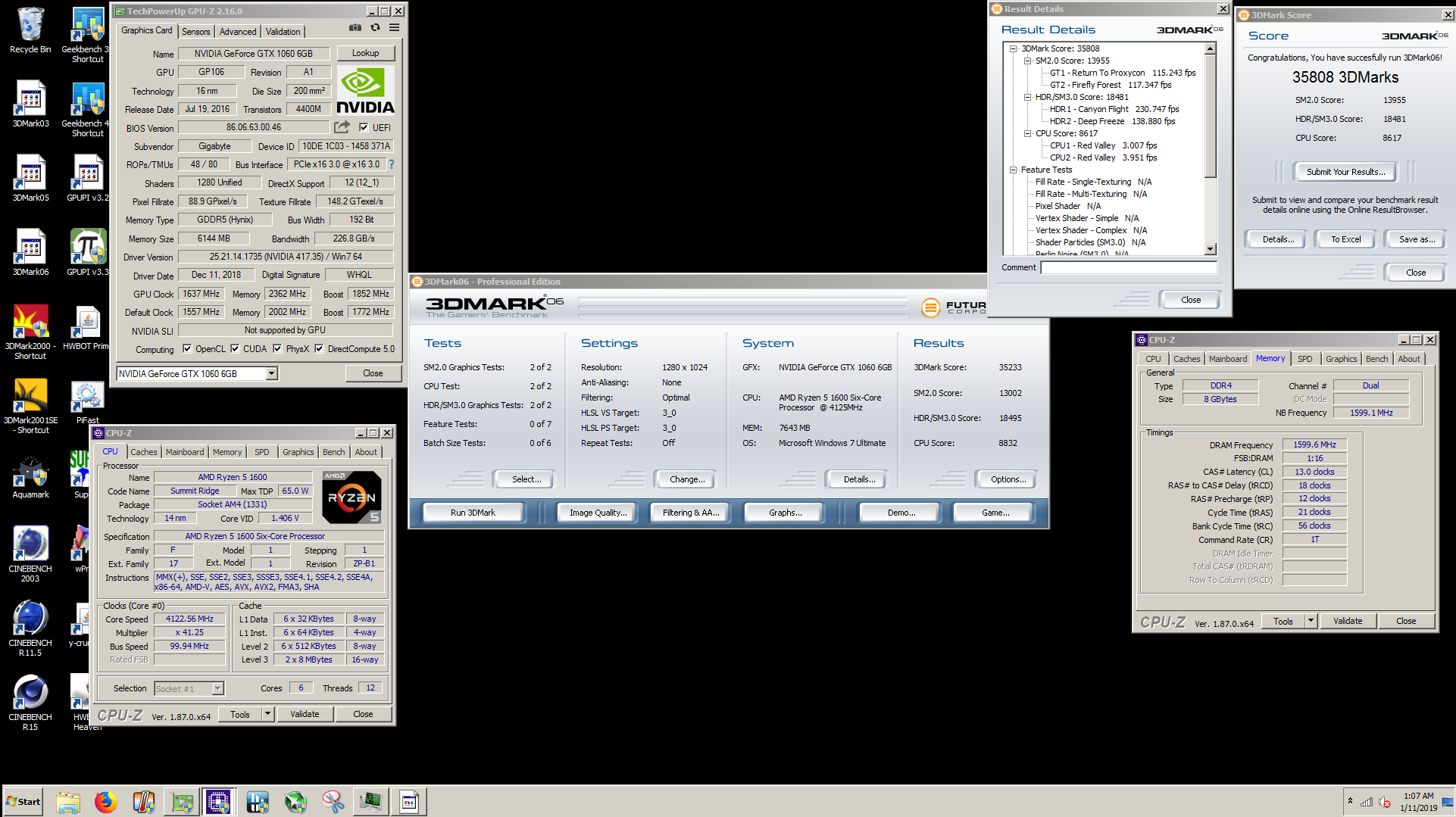Image resolution: width=1456 pixels, height=817 pixels.
Task: Open the GPU selection dropdown in GPU-Z
Action: [271, 374]
